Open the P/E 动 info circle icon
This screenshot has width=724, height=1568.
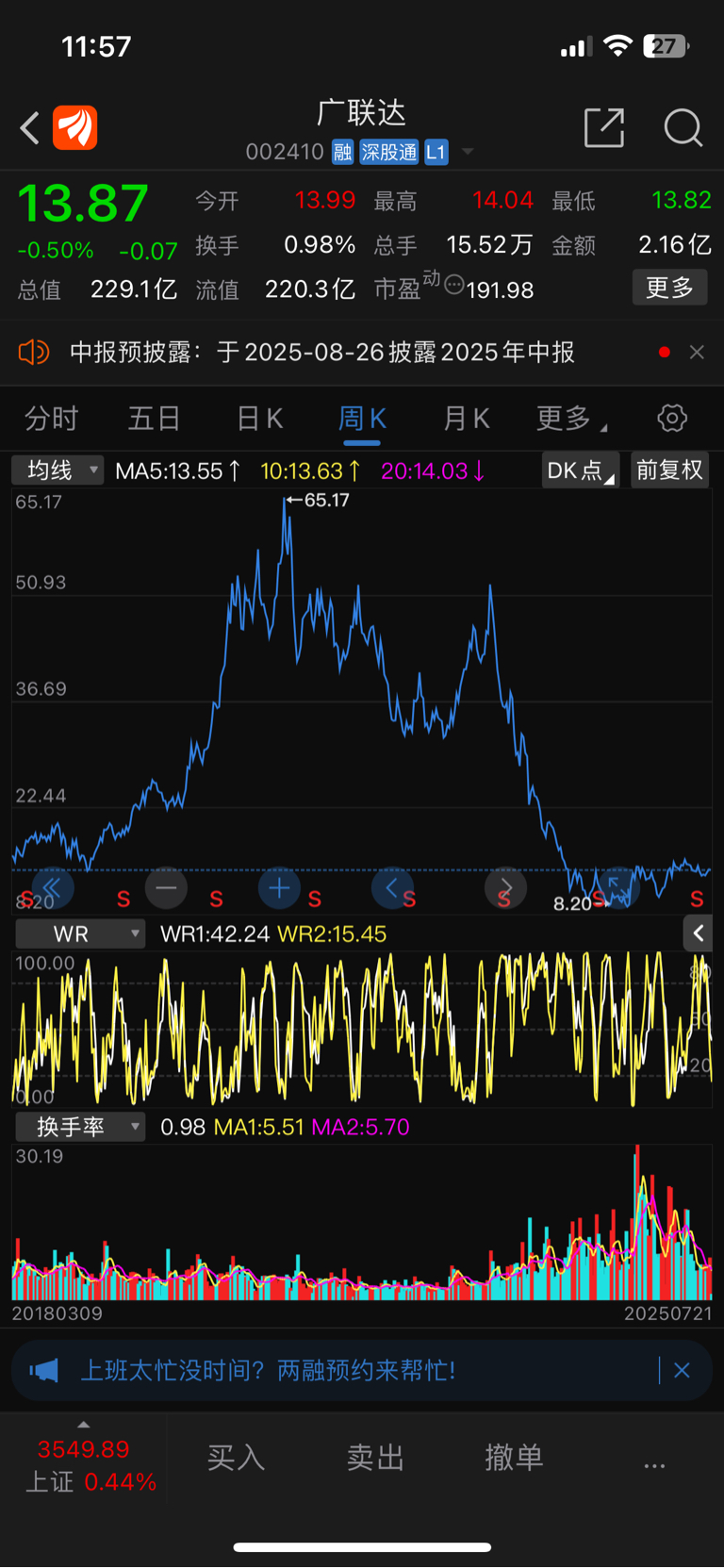(453, 285)
